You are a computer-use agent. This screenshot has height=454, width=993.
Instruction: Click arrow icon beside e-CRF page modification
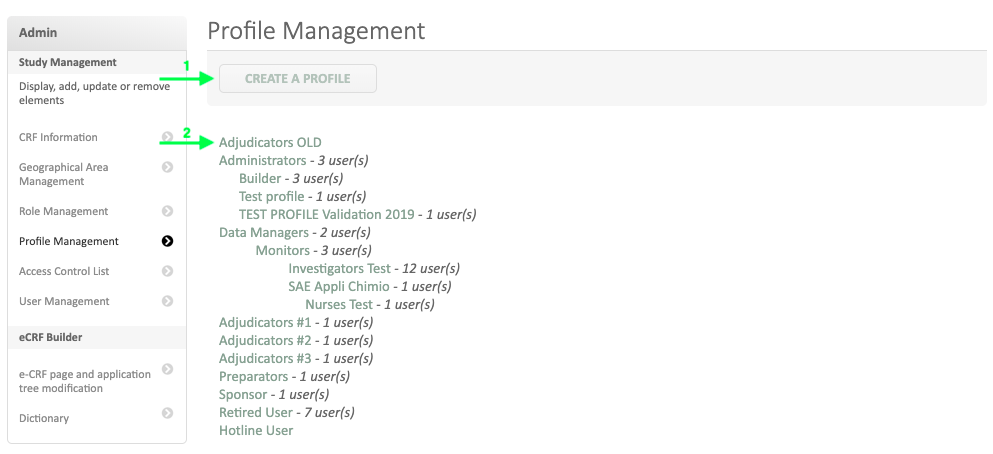click(167, 369)
